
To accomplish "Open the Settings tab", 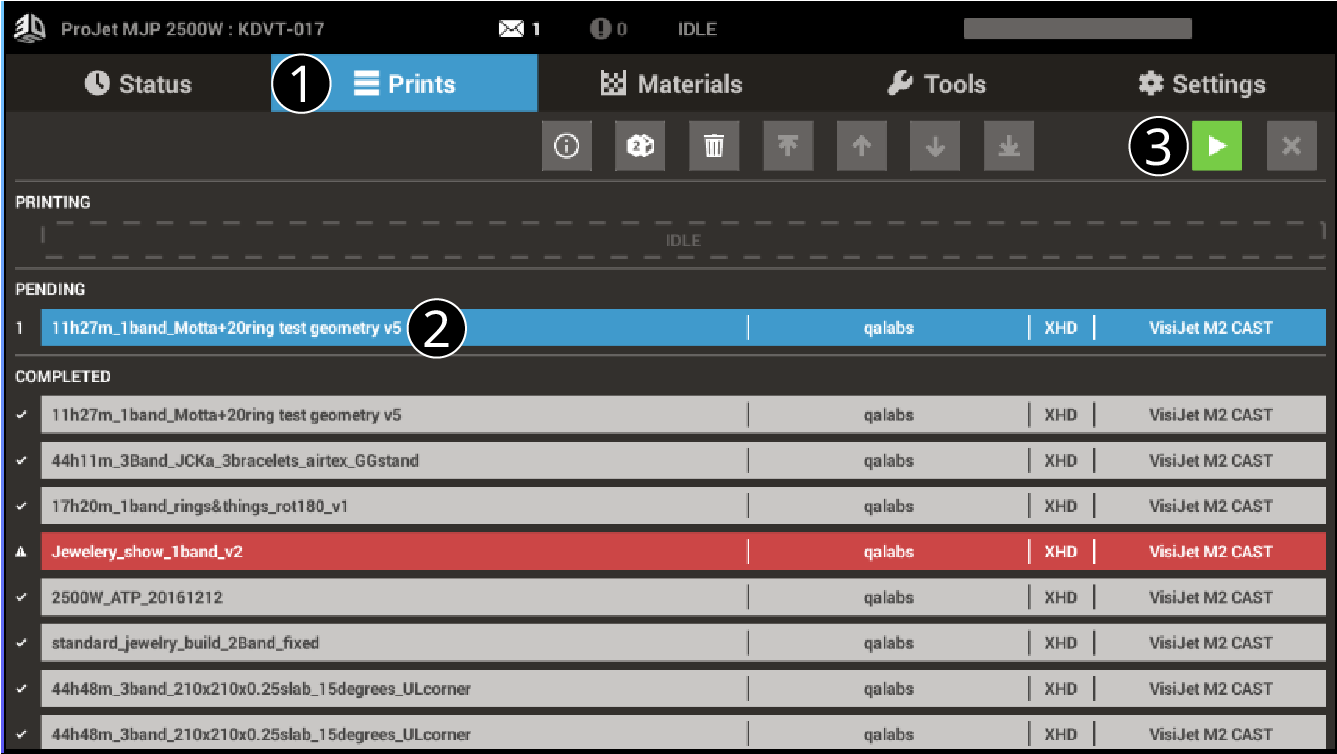I will [1200, 84].
